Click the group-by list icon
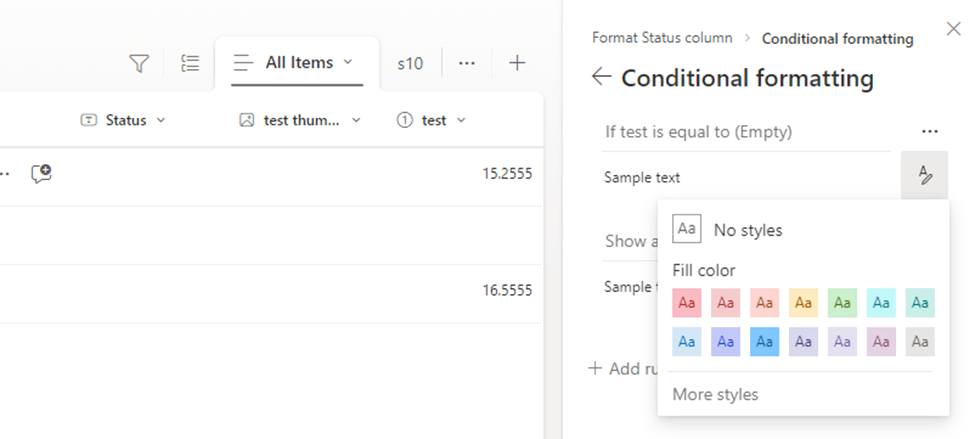 (x=190, y=63)
